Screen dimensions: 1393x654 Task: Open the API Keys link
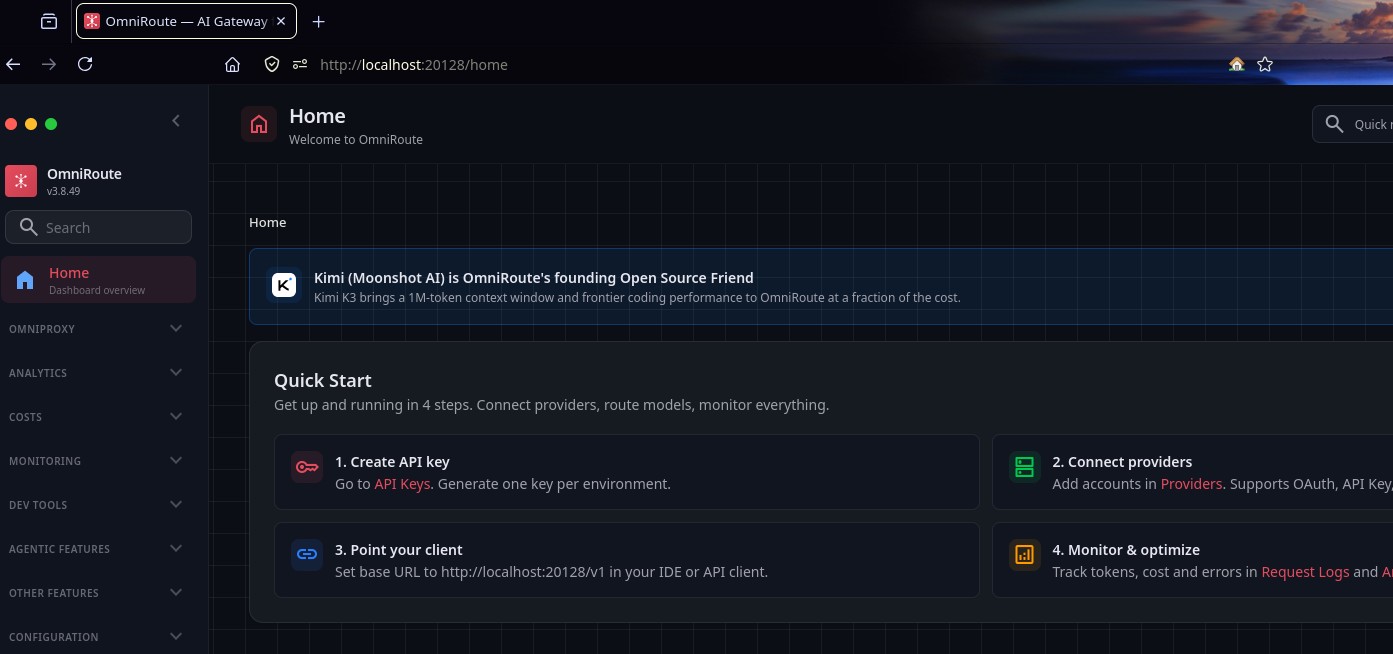tap(402, 484)
